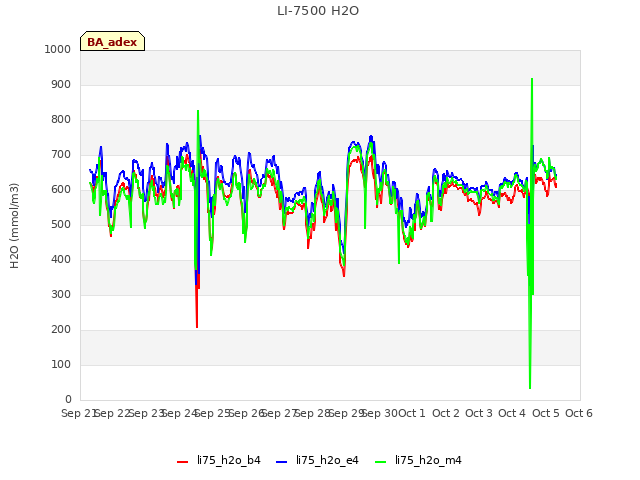This screenshot has width=640, height=480.
Task: Click the Oct 3 x-axis label
Action: coord(479,413)
